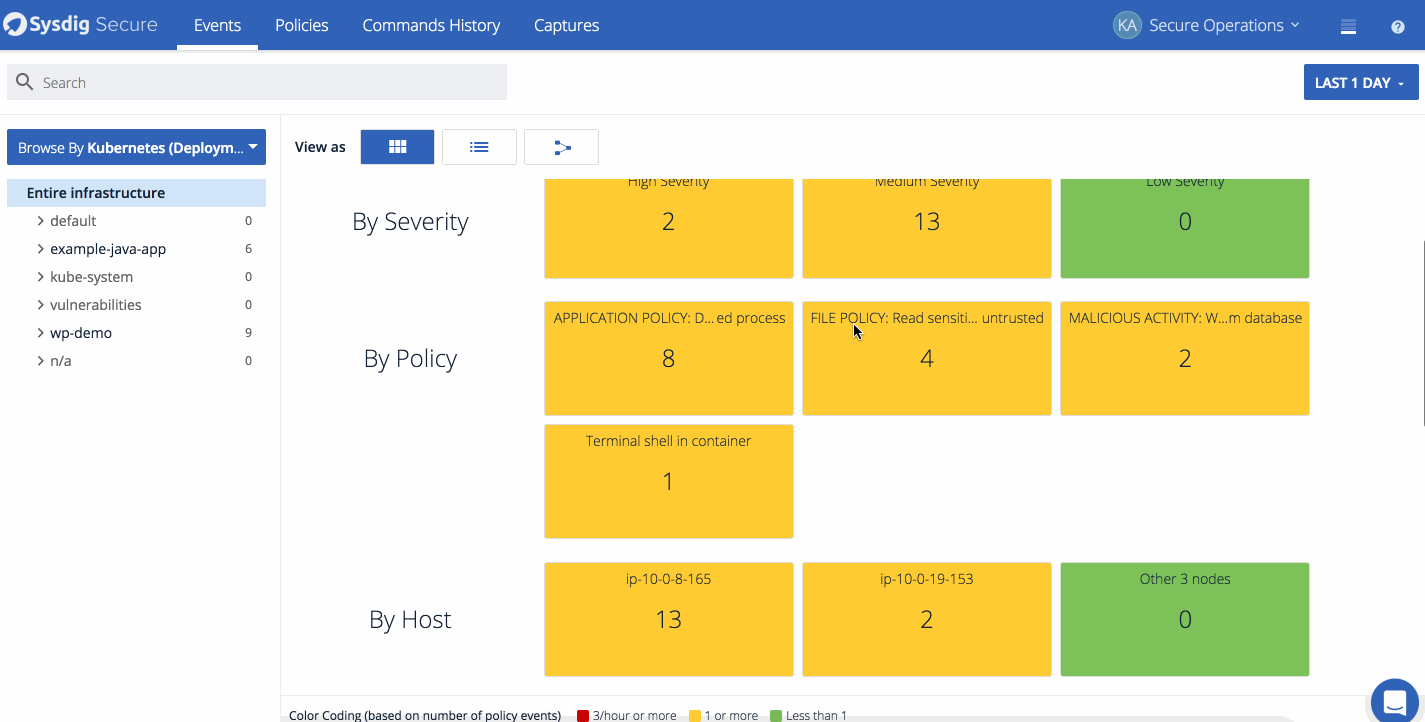Click the red 3/hour or more swatch

click(x=583, y=715)
